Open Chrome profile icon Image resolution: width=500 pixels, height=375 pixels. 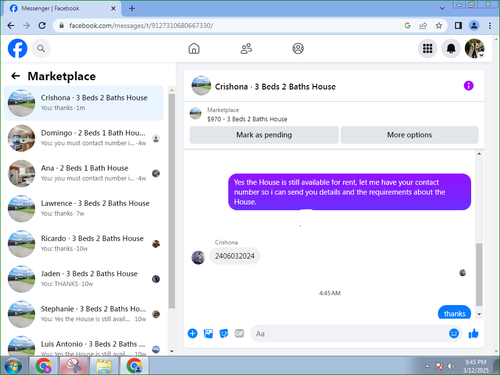point(474,25)
